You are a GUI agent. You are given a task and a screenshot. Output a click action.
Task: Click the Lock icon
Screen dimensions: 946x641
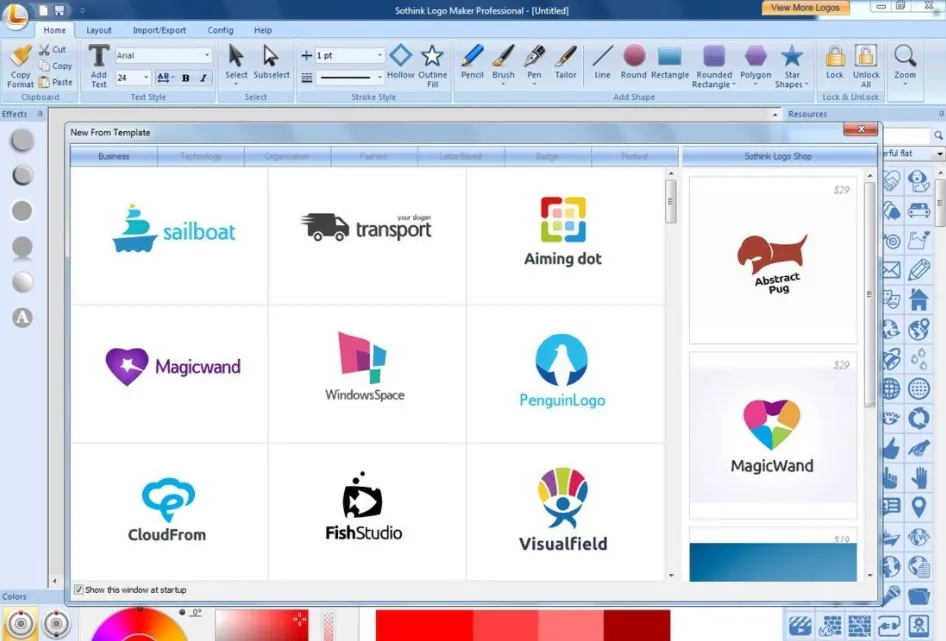coord(835,62)
